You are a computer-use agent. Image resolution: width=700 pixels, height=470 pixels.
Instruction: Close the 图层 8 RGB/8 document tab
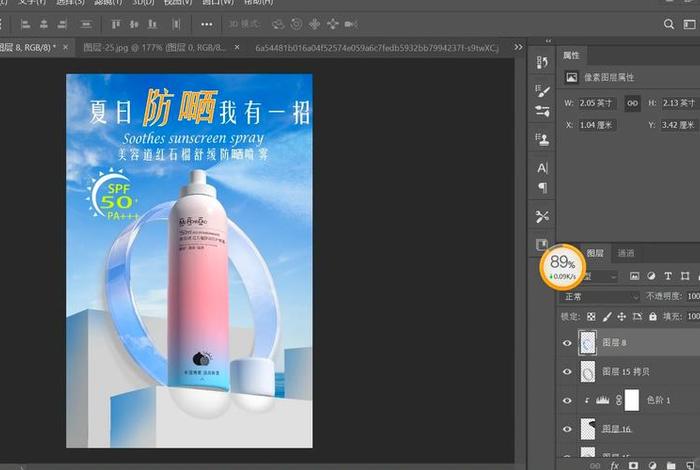point(66,47)
